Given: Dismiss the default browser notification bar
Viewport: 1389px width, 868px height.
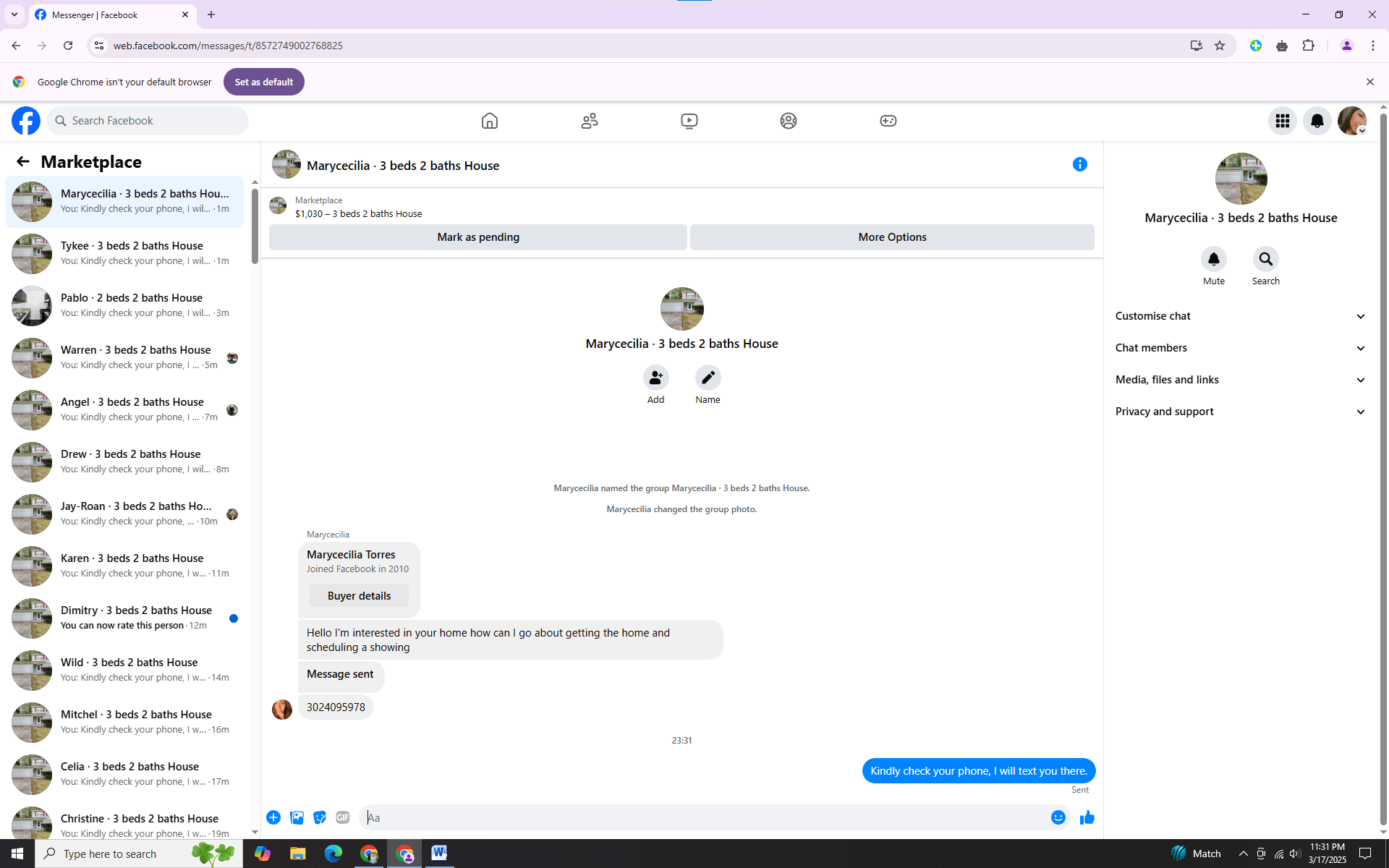Looking at the screenshot, I should point(1369,82).
